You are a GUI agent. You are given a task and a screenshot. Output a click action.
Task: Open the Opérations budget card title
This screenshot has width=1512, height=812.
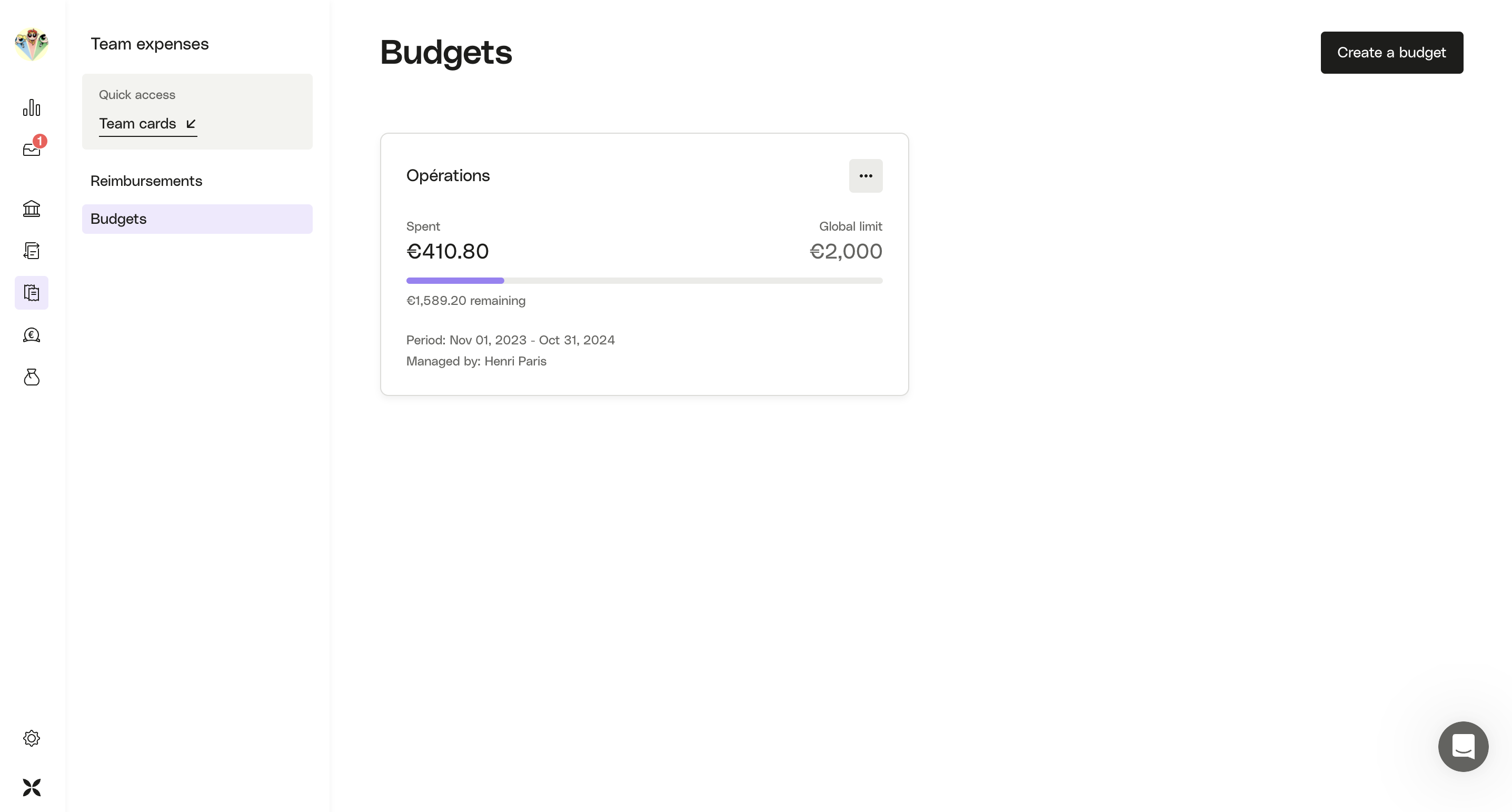point(448,175)
